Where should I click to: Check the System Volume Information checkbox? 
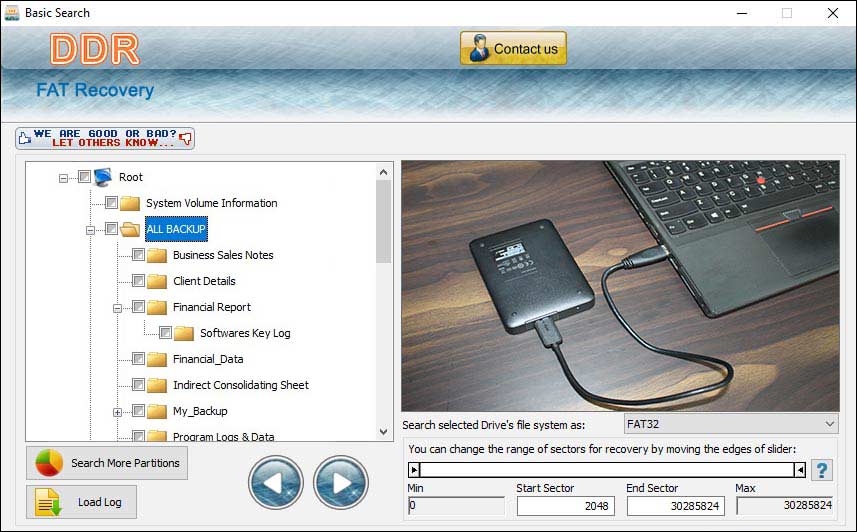coord(111,203)
